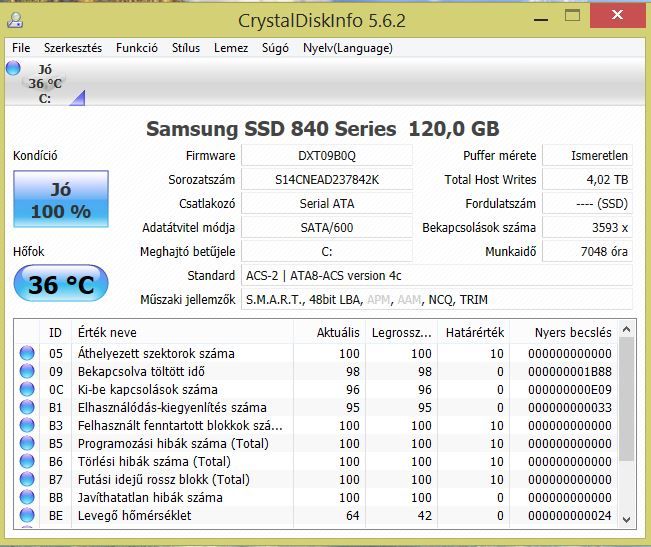Click the status orb for ID B6 row

point(27,461)
